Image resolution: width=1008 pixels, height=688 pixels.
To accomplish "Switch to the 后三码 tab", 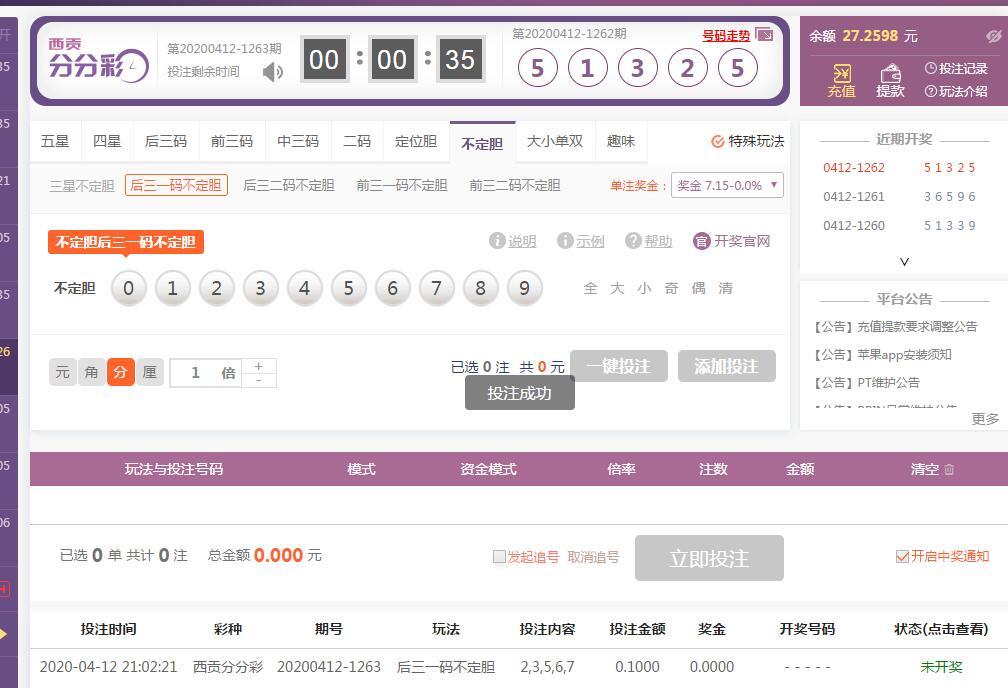I will 166,141.
